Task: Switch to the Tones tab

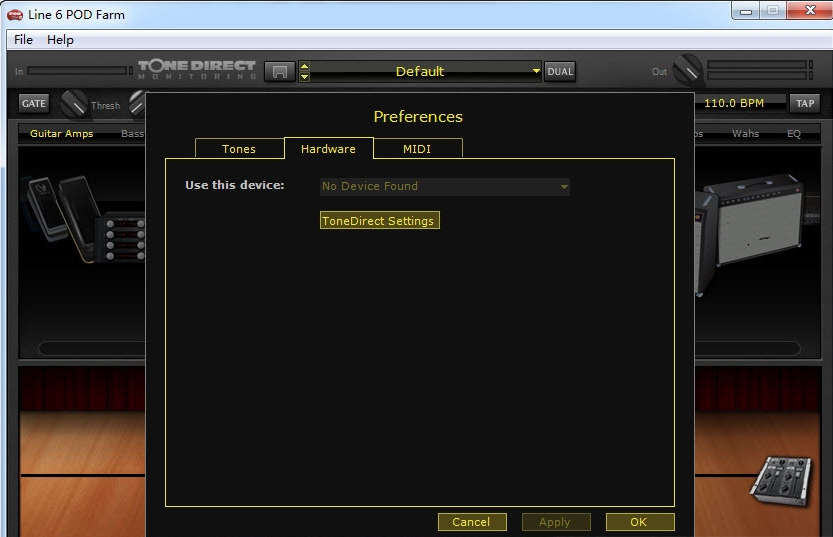Action: [239, 149]
